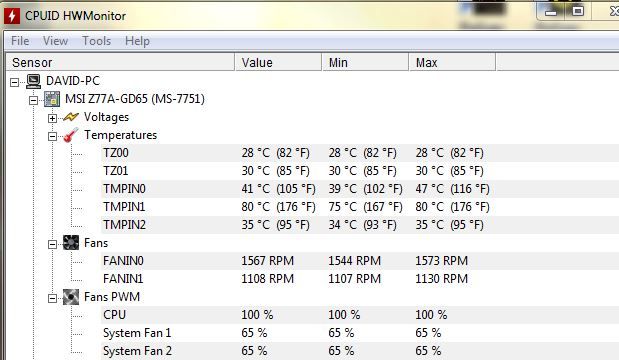Select the Fans PWM label

point(112,297)
